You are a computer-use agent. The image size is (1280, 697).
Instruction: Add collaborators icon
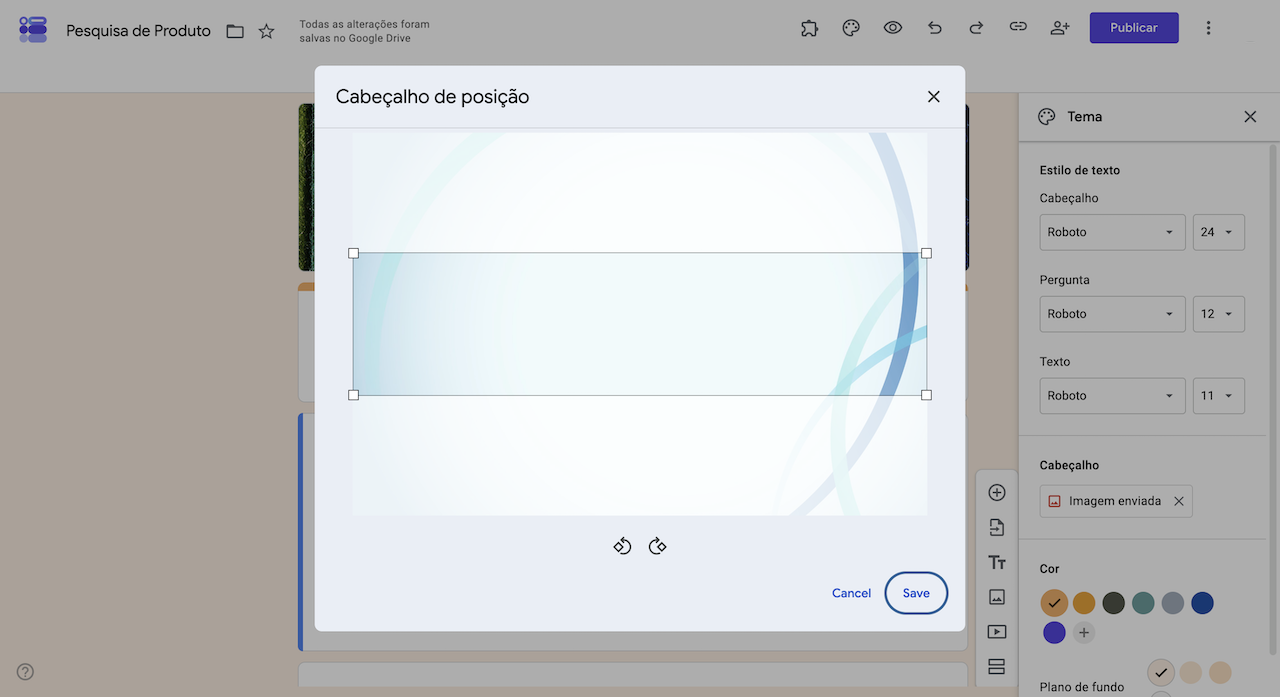pos(1060,28)
